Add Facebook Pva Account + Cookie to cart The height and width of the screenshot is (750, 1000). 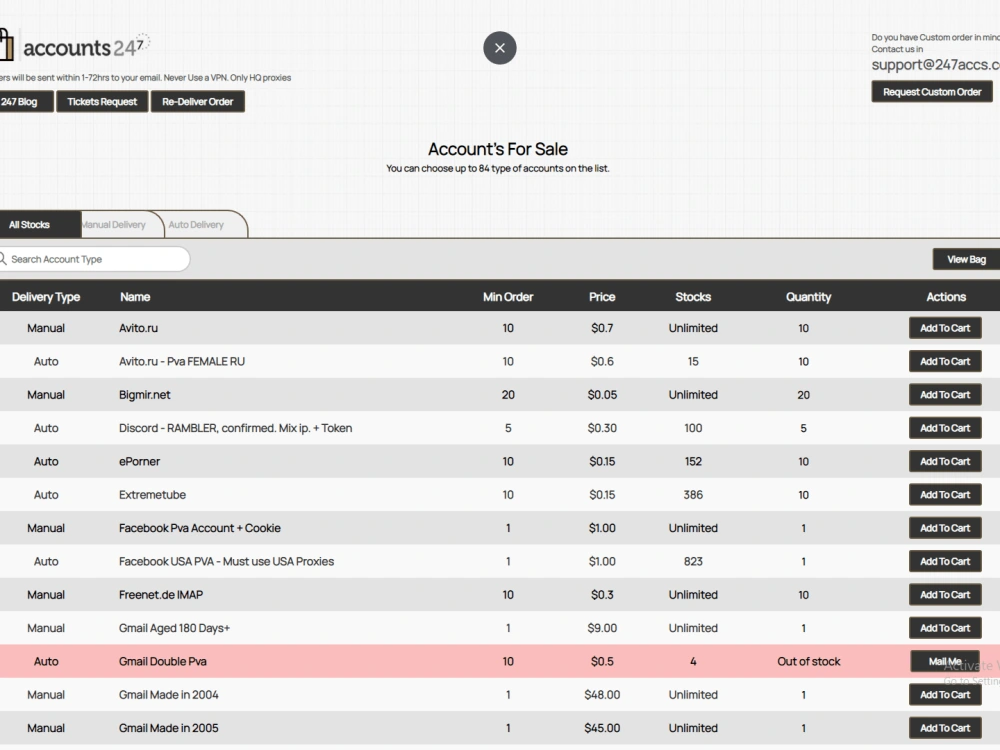tap(945, 528)
